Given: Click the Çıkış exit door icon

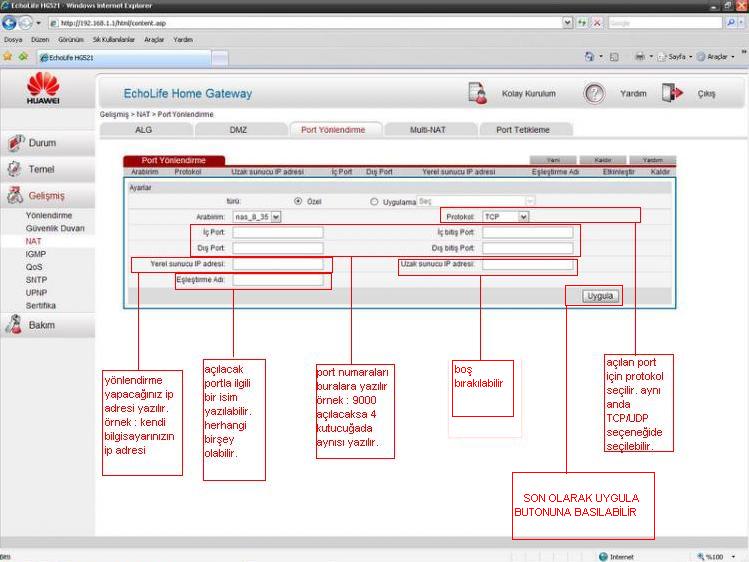Looking at the screenshot, I should point(672,93).
